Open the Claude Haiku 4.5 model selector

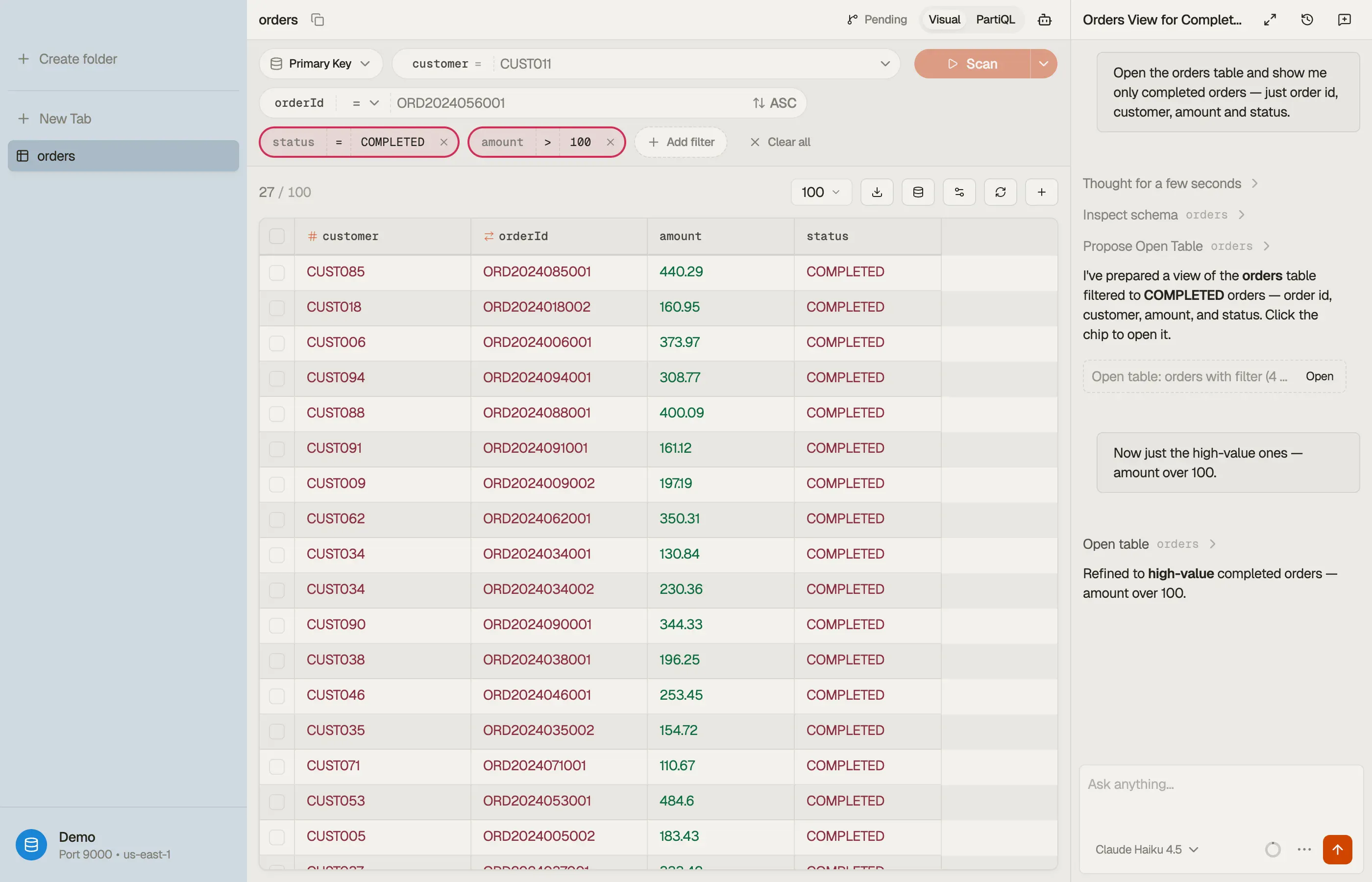(x=1147, y=849)
